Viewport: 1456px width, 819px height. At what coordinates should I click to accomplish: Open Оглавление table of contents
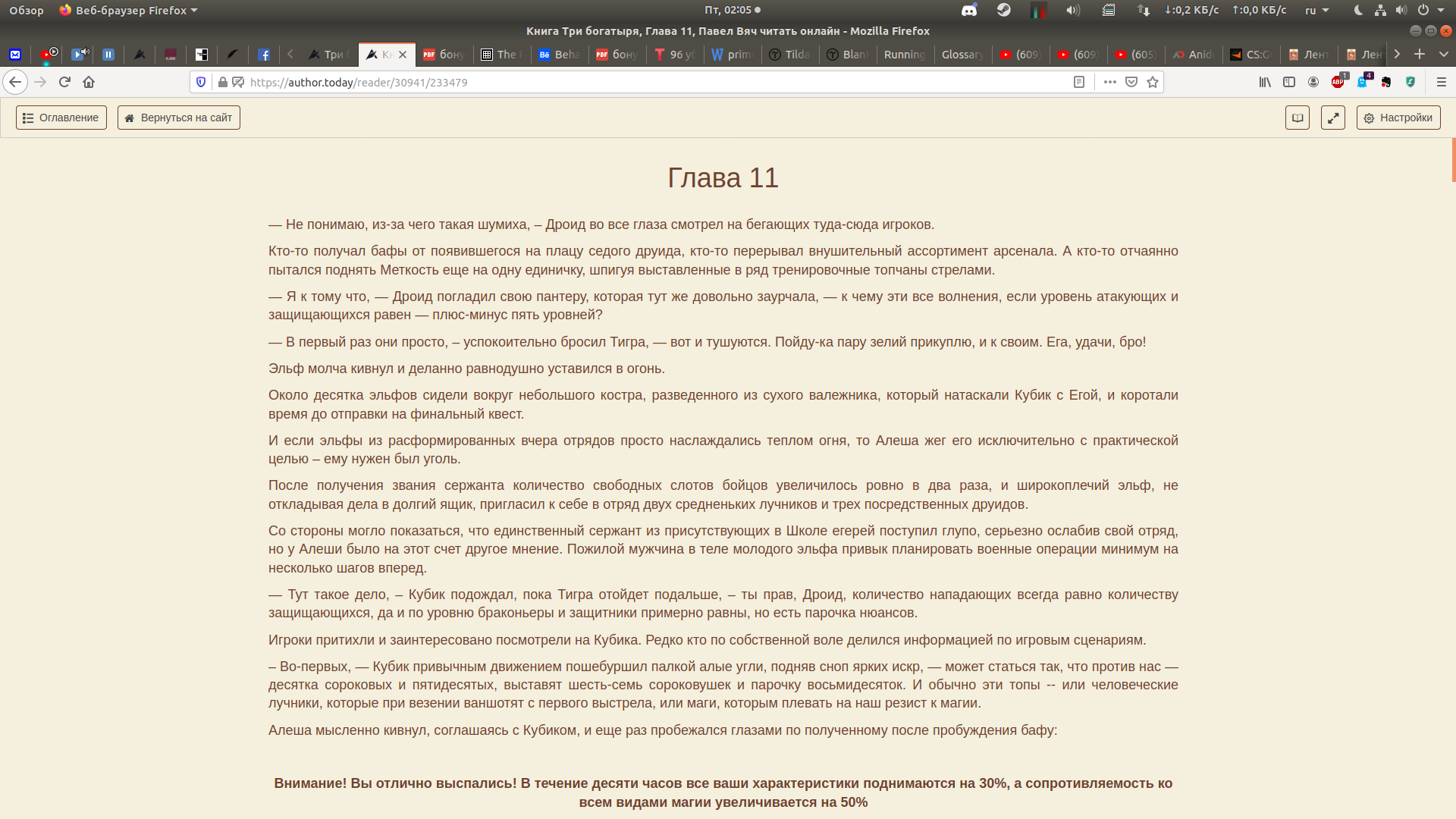point(61,118)
